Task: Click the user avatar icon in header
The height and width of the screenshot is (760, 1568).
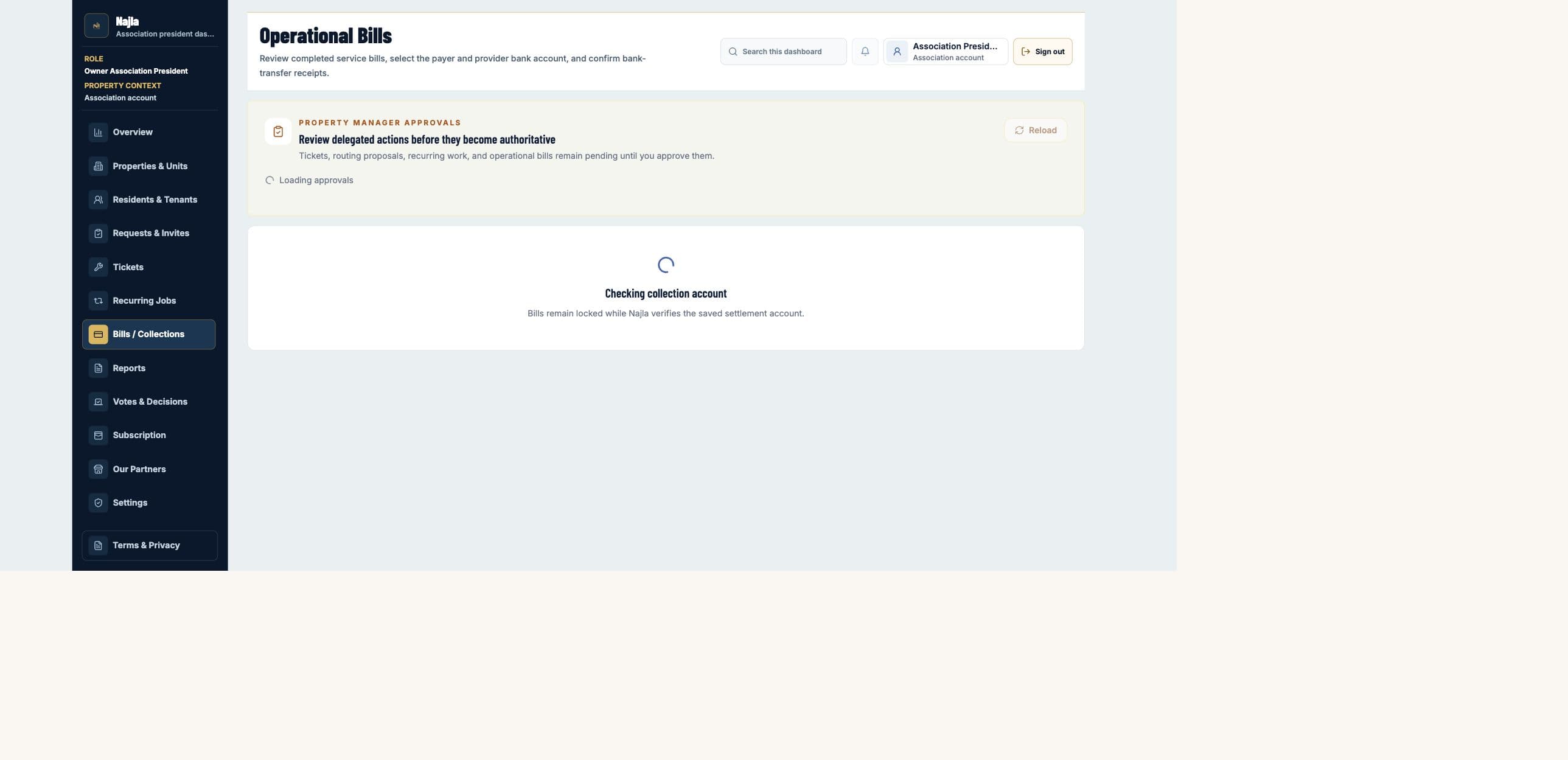Action: 897,52
